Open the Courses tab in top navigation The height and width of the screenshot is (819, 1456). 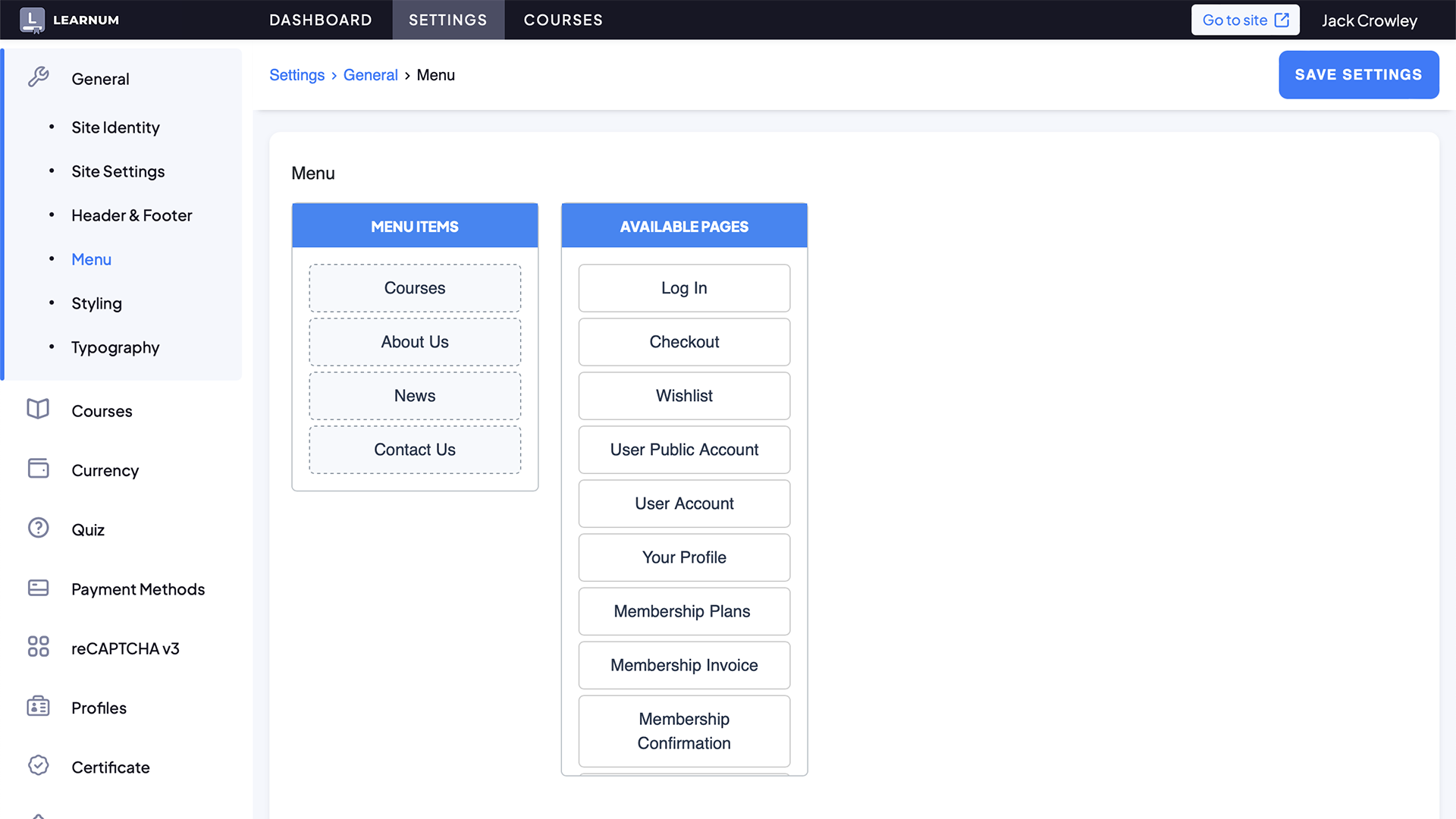(563, 20)
